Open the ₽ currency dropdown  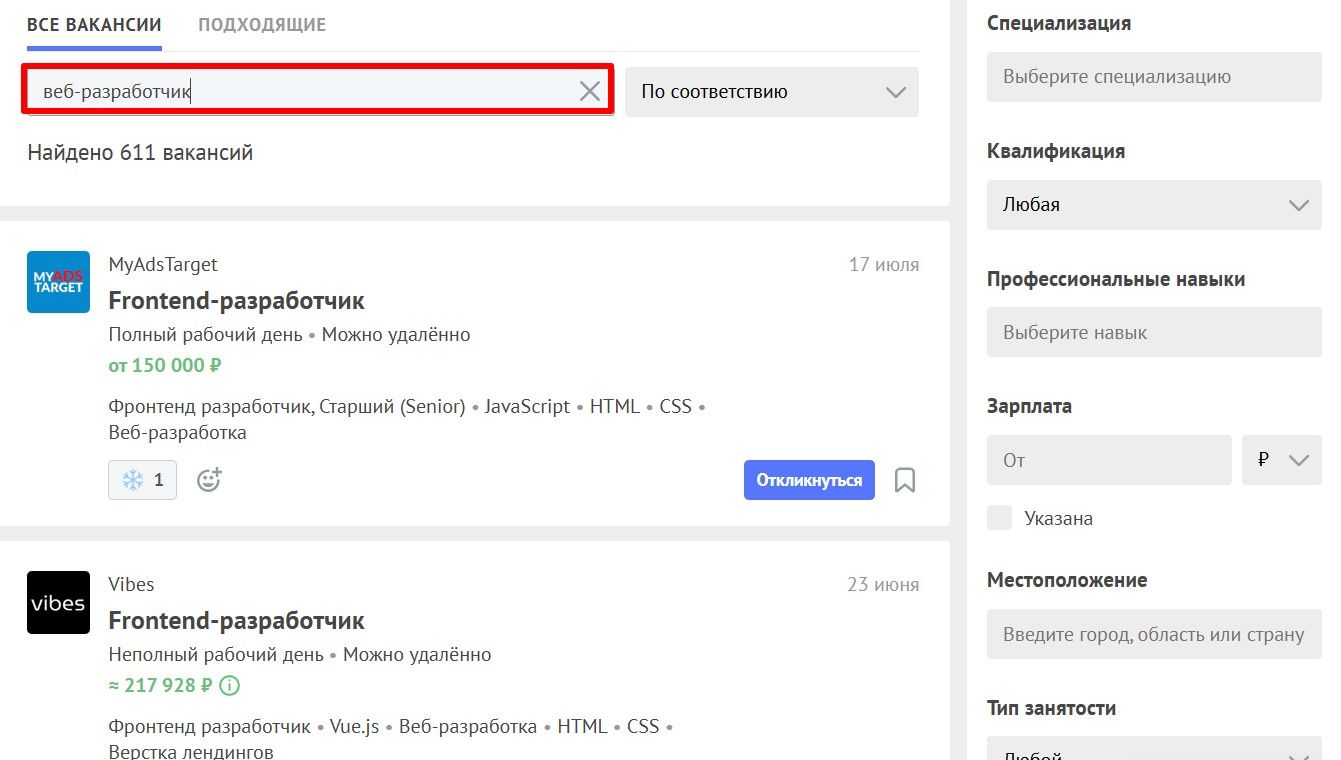(1282, 460)
